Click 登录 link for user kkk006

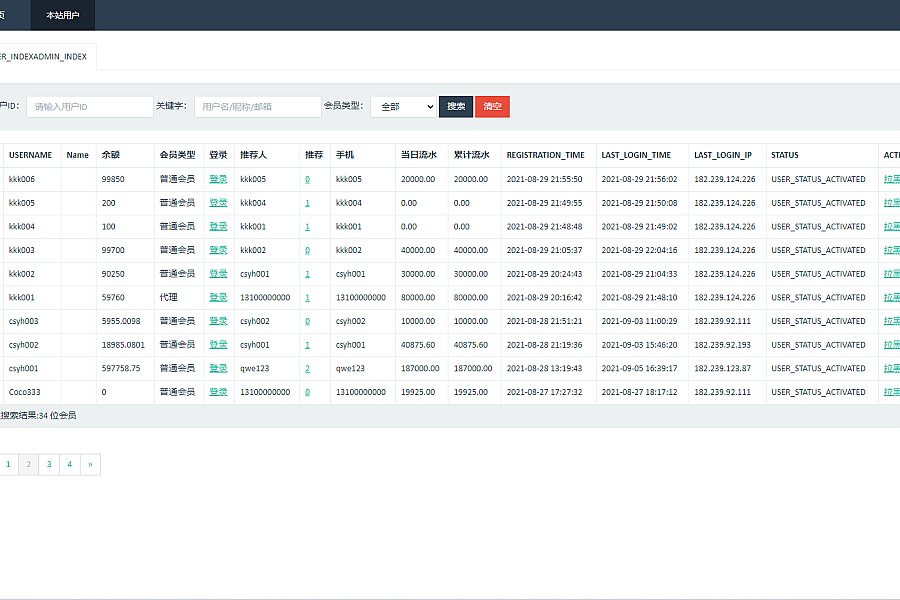(218, 179)
